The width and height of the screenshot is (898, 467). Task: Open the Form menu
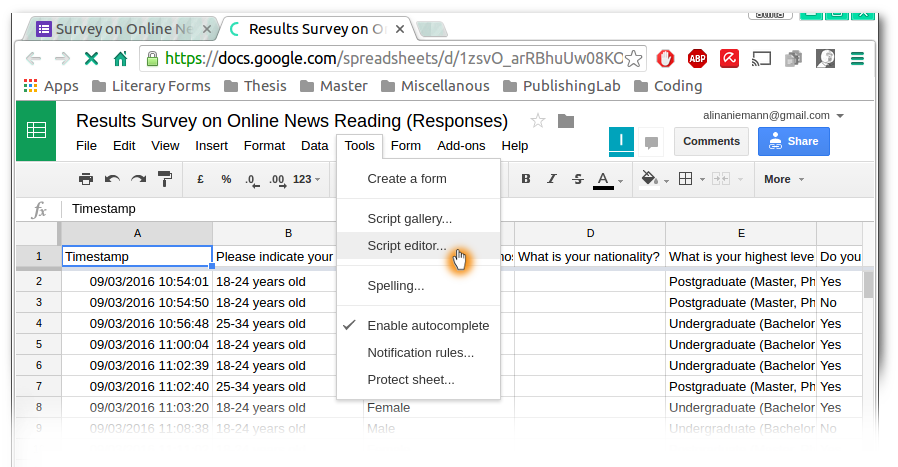point(406,146)
